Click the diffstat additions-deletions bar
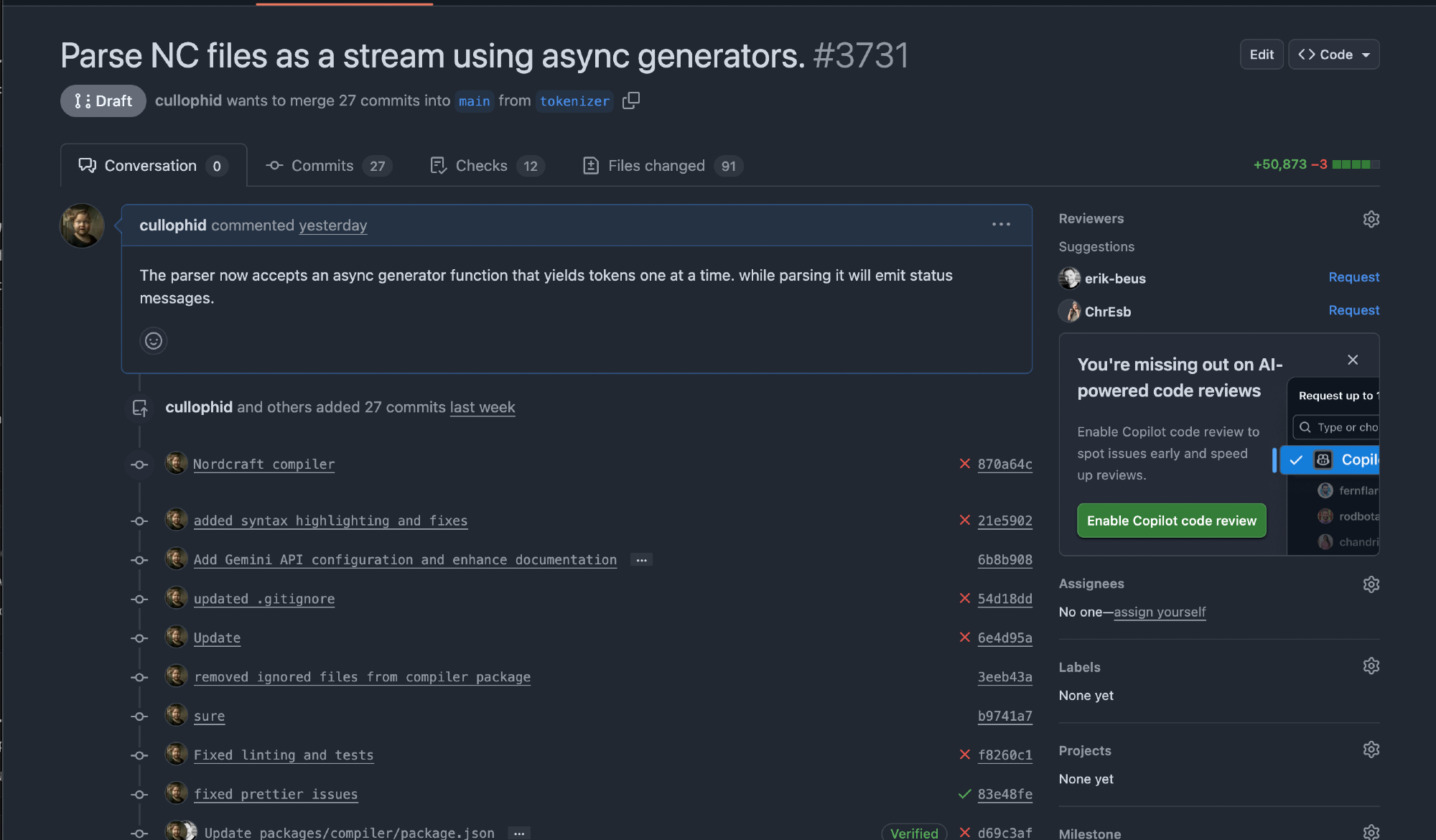1436x840 pixels. tap(1355, 164)
